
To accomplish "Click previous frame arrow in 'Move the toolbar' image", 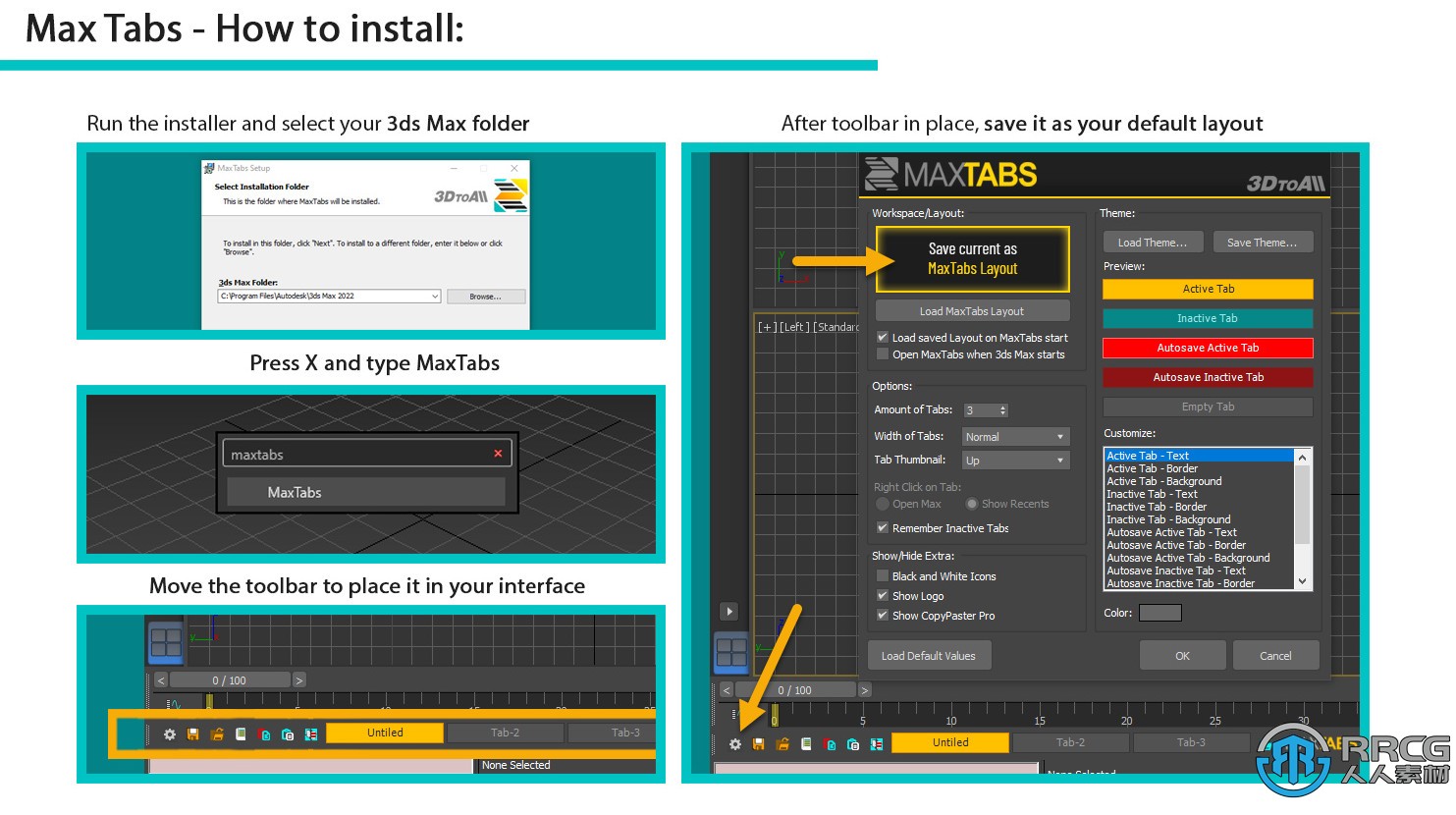I will [x=161, y=680].
